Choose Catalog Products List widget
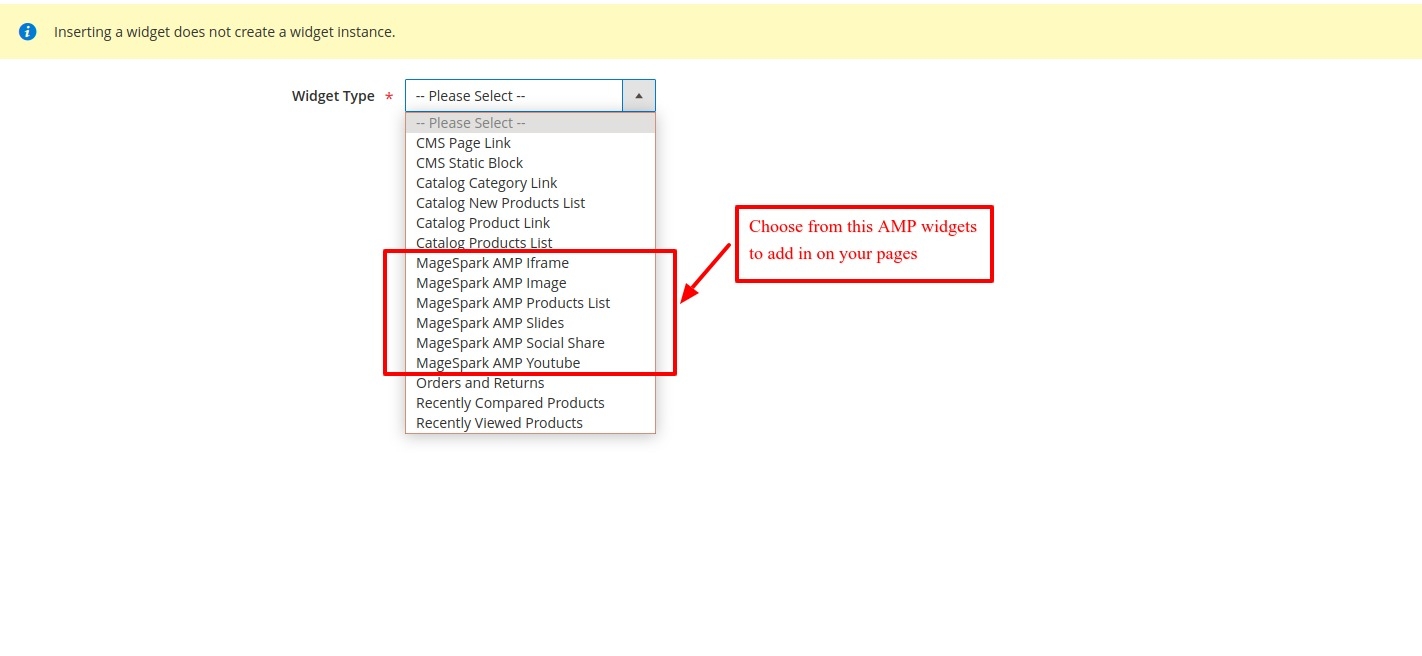Viewport: 1422px width, 656px height. pyautogui.click(x=530, y=243)
